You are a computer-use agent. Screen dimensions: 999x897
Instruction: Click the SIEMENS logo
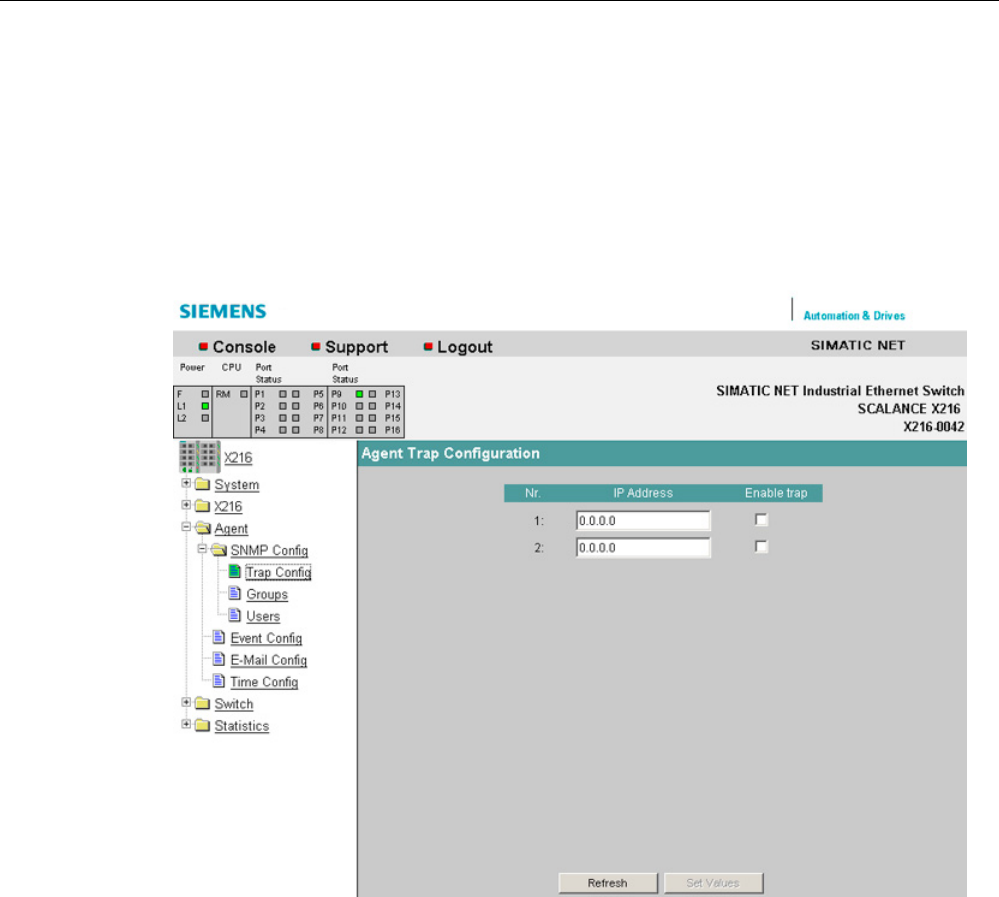coord(222,312)
